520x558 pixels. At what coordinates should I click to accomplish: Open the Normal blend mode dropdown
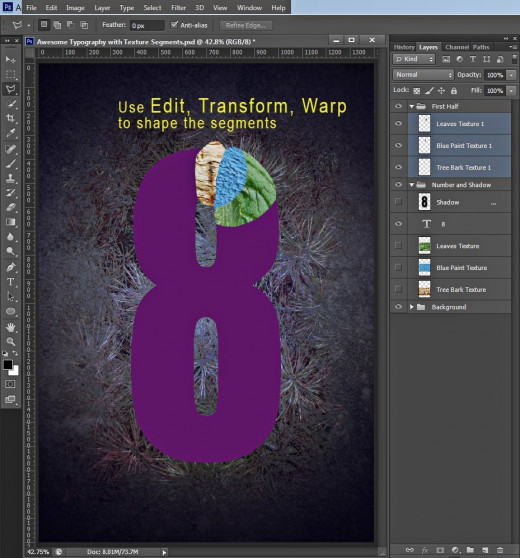(423, 75)
